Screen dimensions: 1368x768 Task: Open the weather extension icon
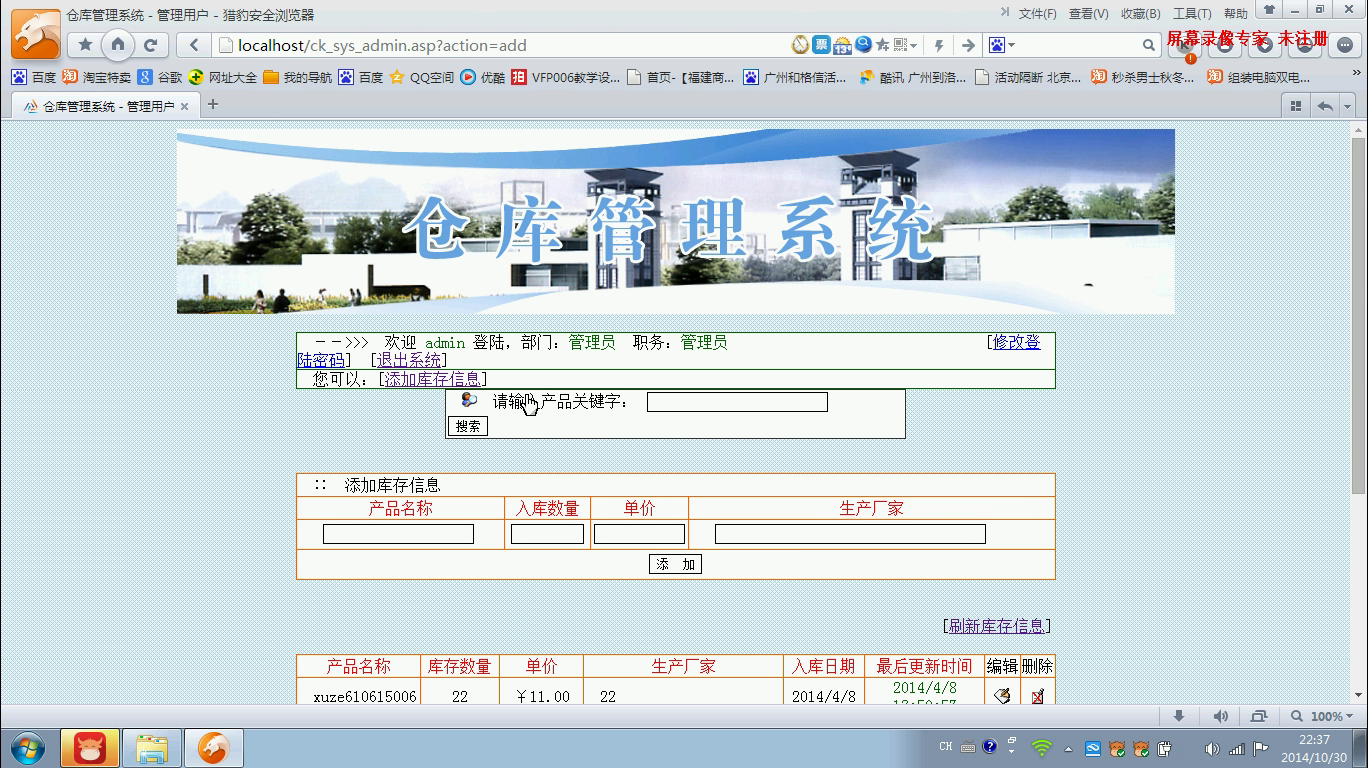coord(842,45)
